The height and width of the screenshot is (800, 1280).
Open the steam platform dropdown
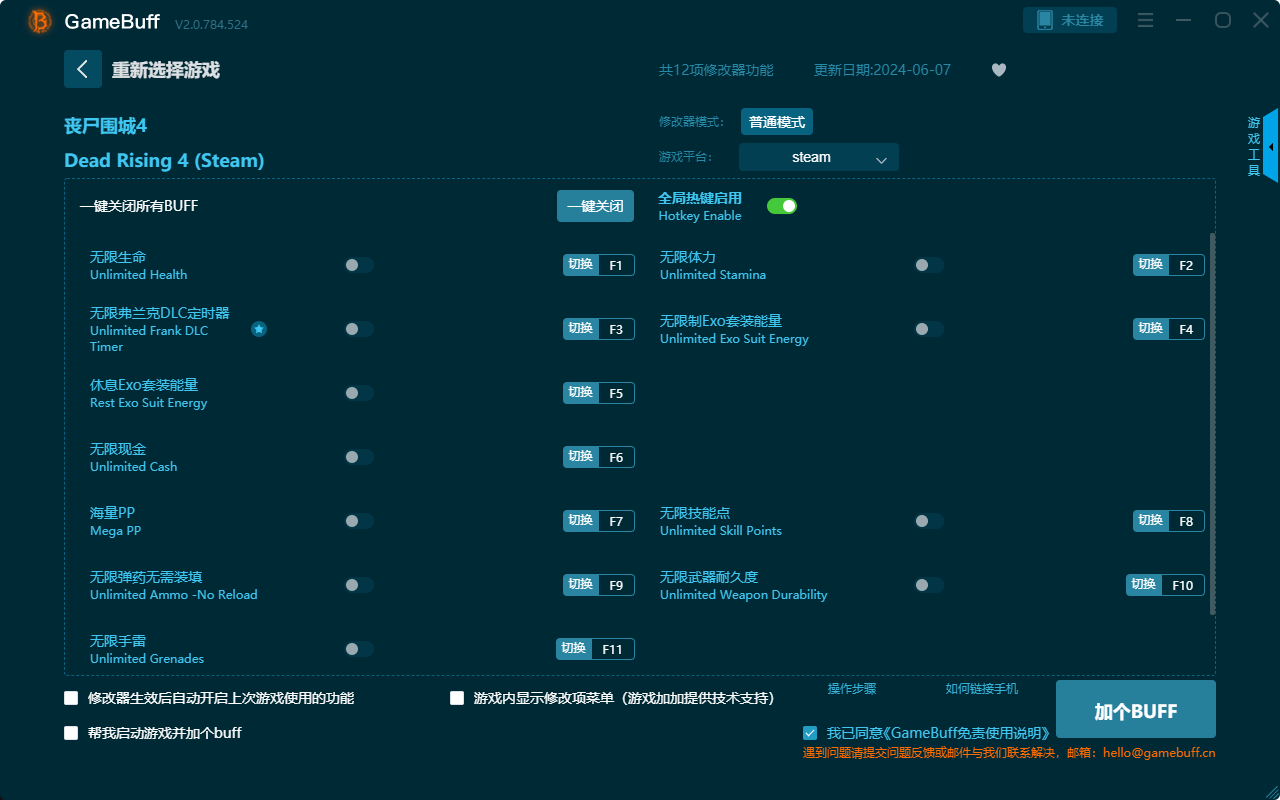click(x=819, y=157)
